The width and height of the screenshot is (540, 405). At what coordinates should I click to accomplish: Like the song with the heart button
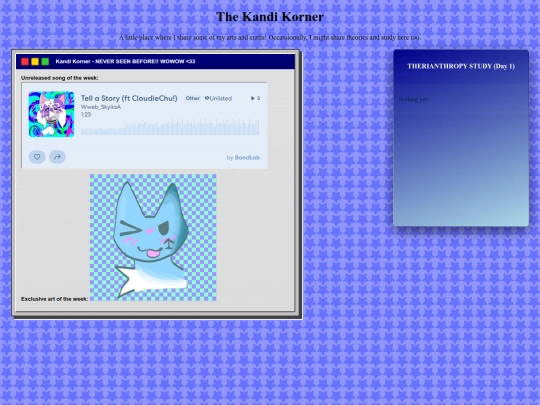point(37,157)
